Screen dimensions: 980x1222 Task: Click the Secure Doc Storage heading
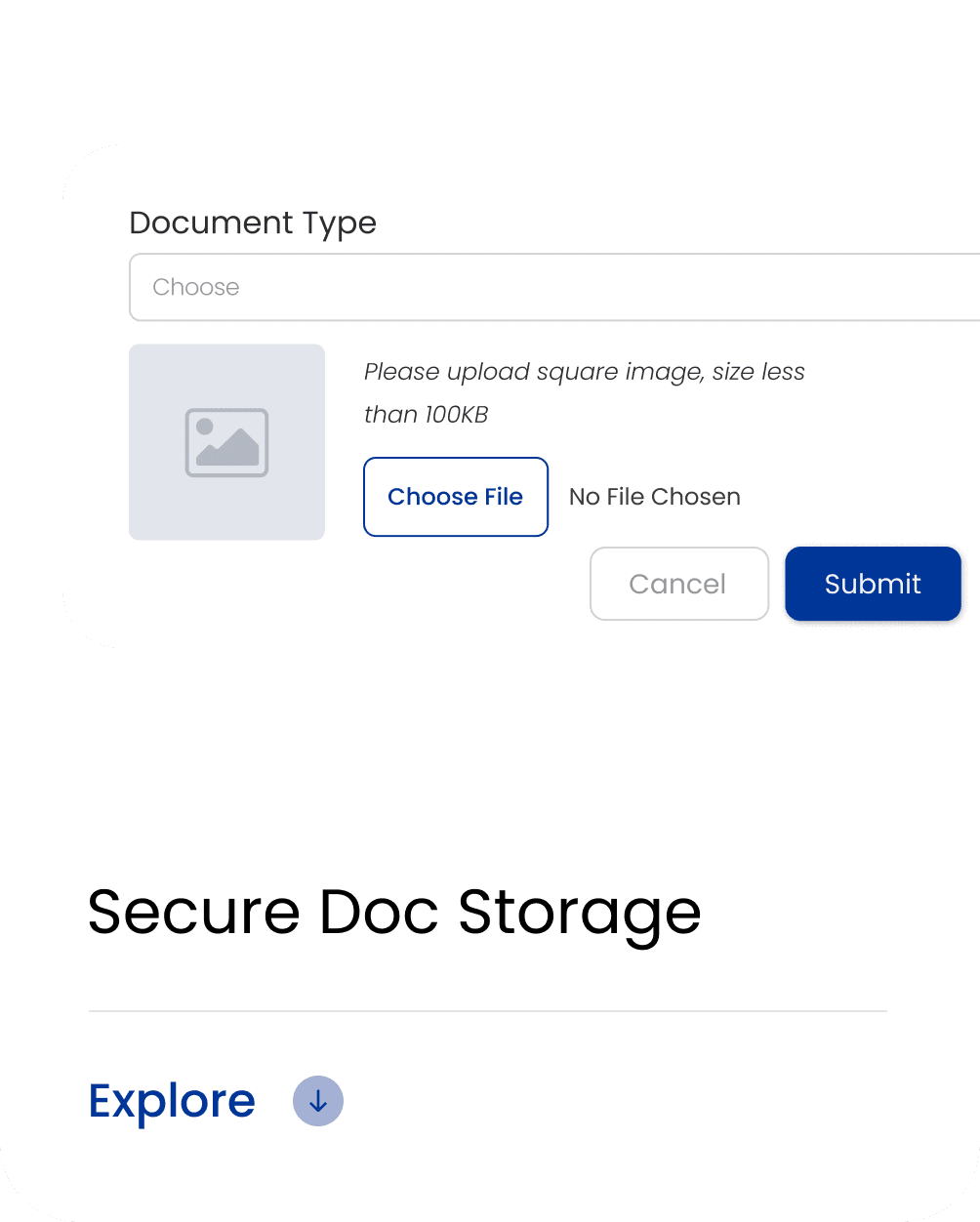pos(394,914)
